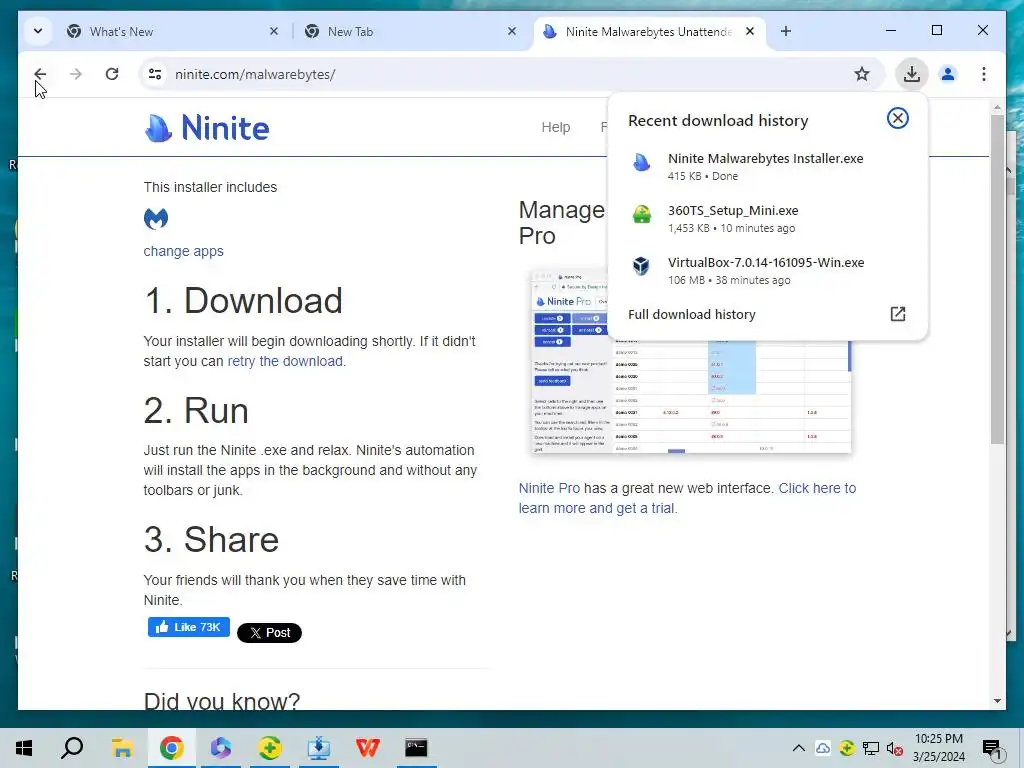Close the Recent download history popup
This screenshot has height=768, width=1024.
click(x=897, y=118)
